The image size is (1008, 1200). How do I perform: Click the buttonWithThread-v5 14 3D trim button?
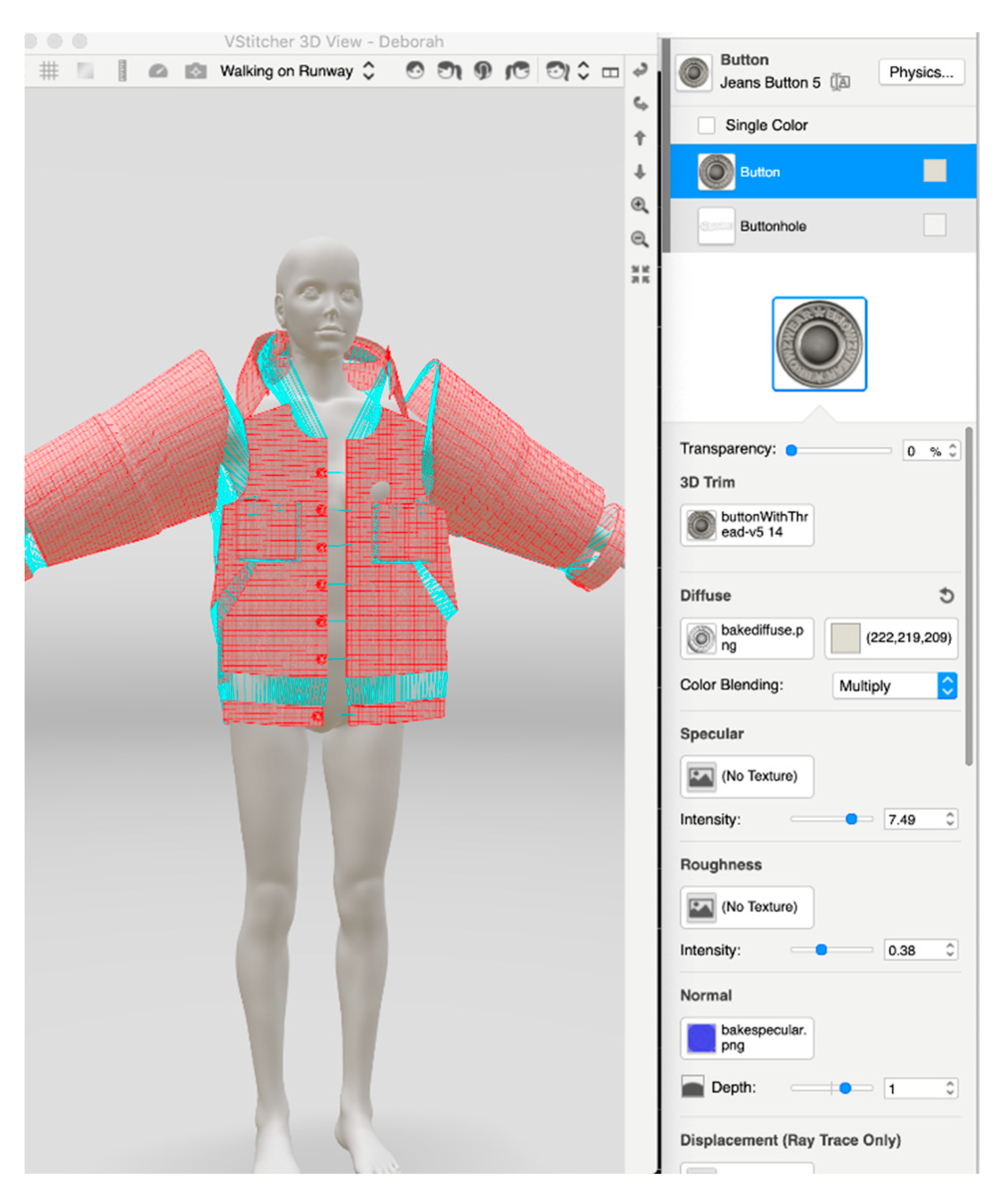tap(747, 525)
